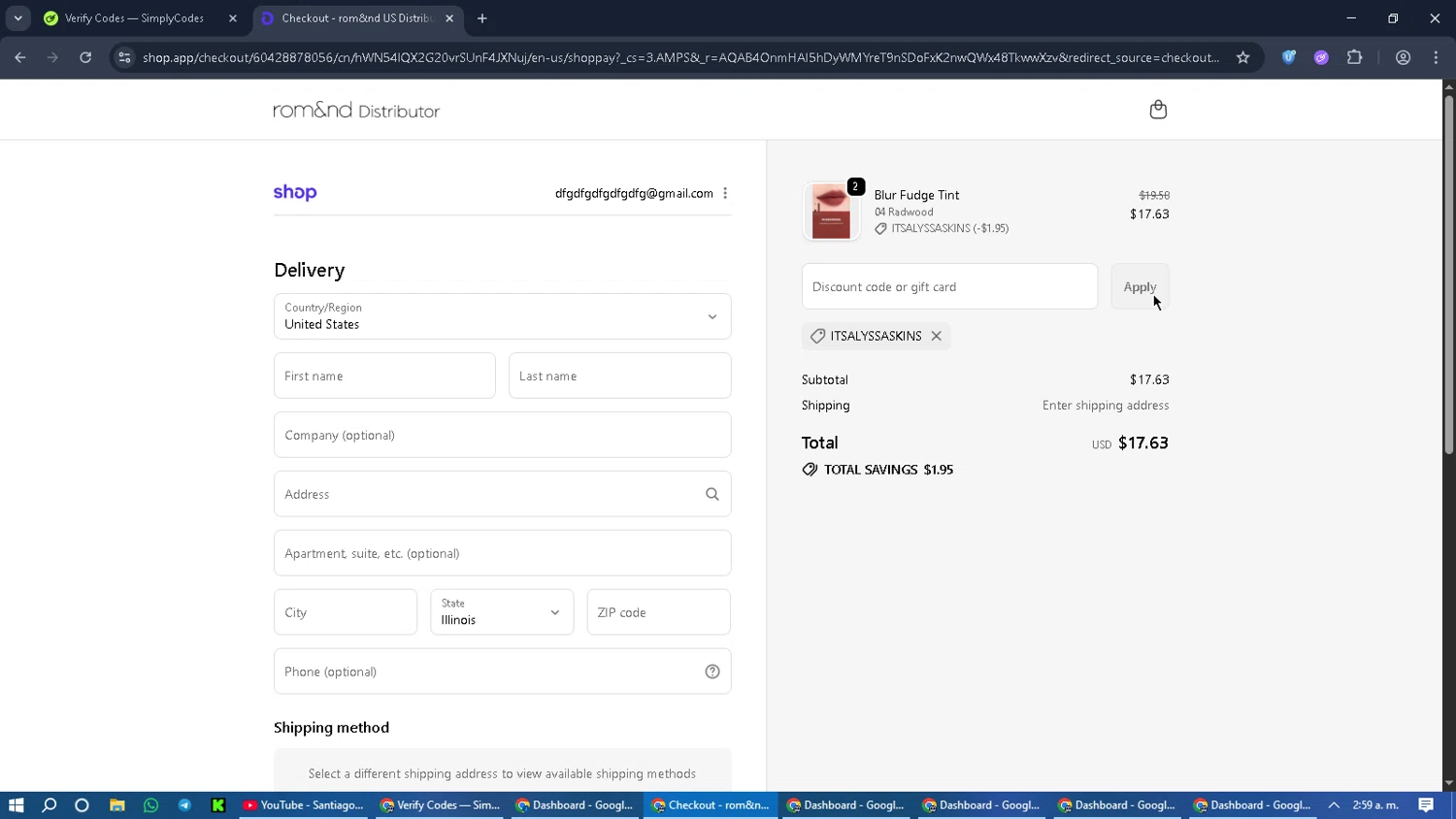
Task: Open the shopping bag cart icon
Action: (x=1158, y=110)
